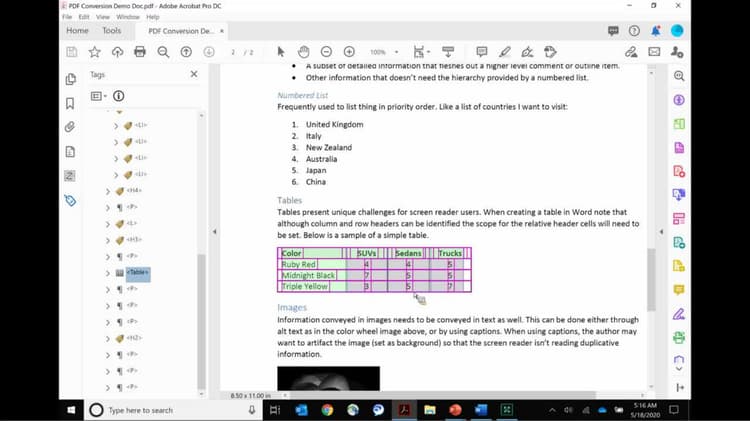Toggle scrolling mode icon in toolbar
This screenshot has height=421, width=750.
[448, 52]
